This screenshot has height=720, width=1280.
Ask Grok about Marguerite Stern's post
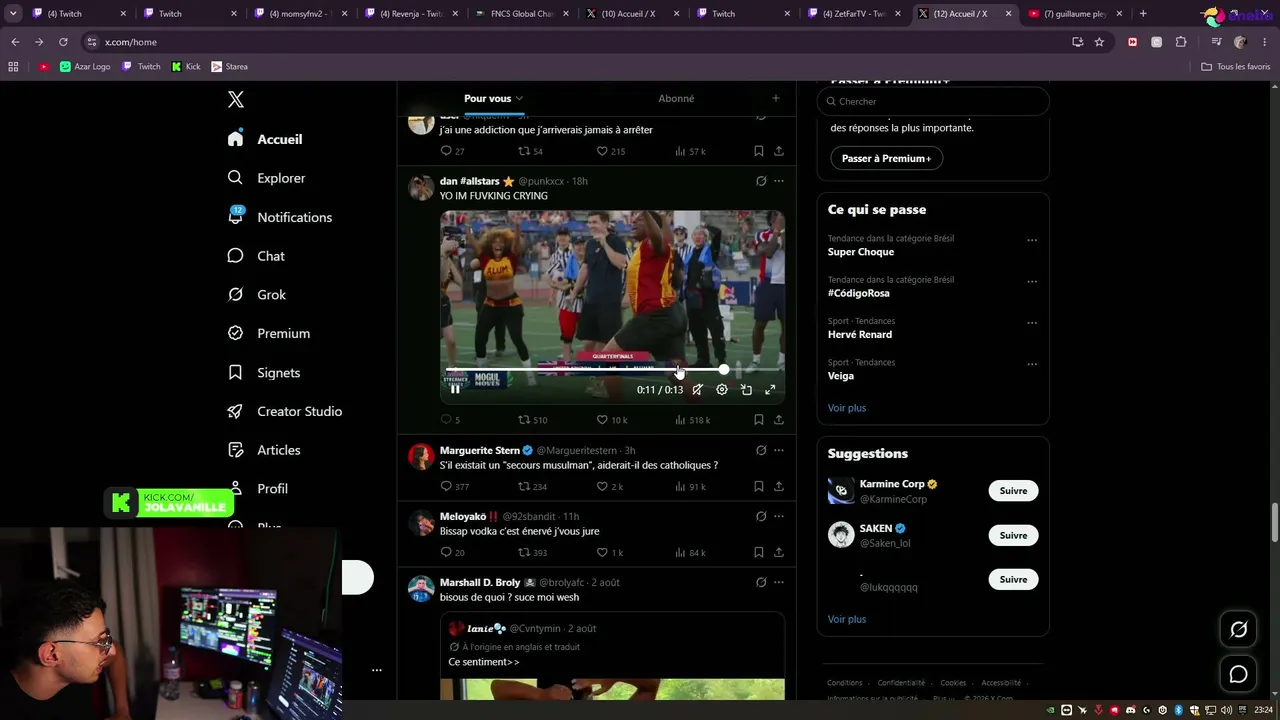[x=761, y=450]
